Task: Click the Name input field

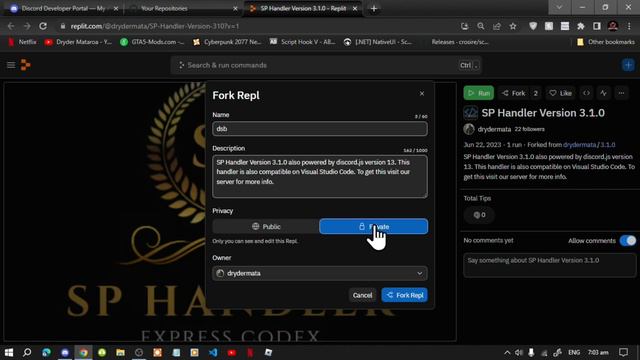Action: [x=320, y=129]
